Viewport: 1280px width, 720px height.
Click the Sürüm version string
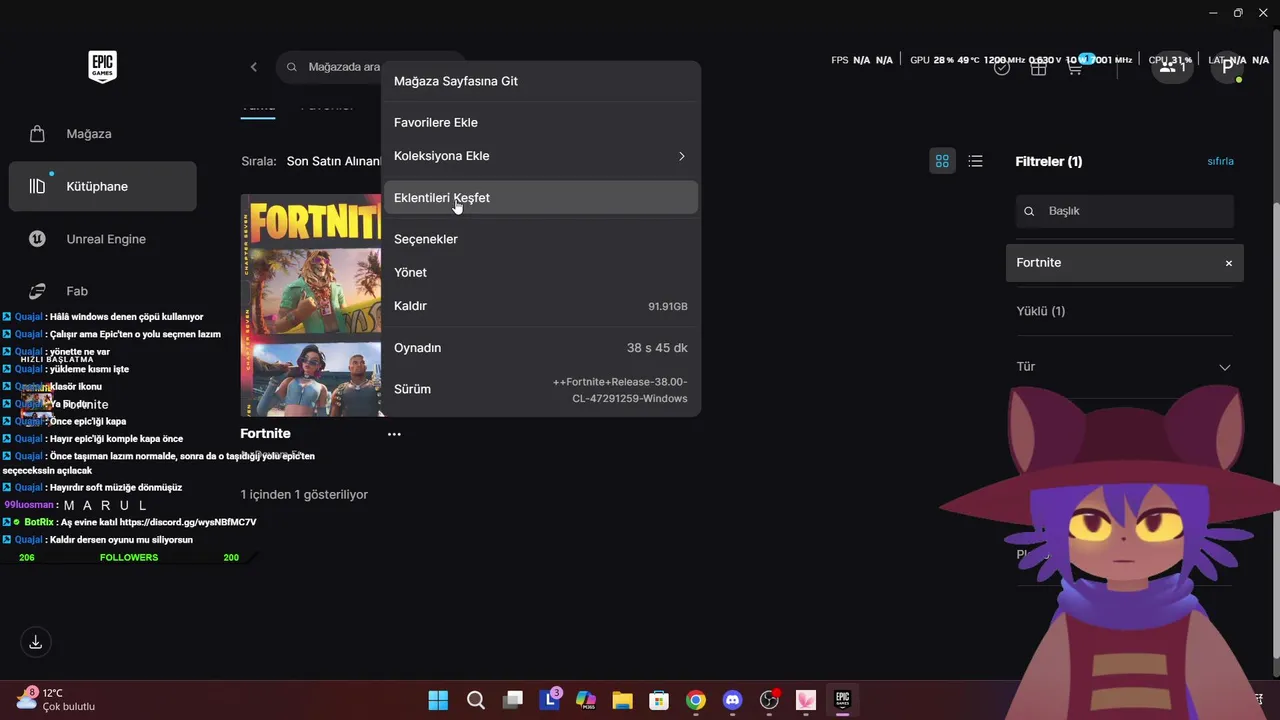pos(620,390)
